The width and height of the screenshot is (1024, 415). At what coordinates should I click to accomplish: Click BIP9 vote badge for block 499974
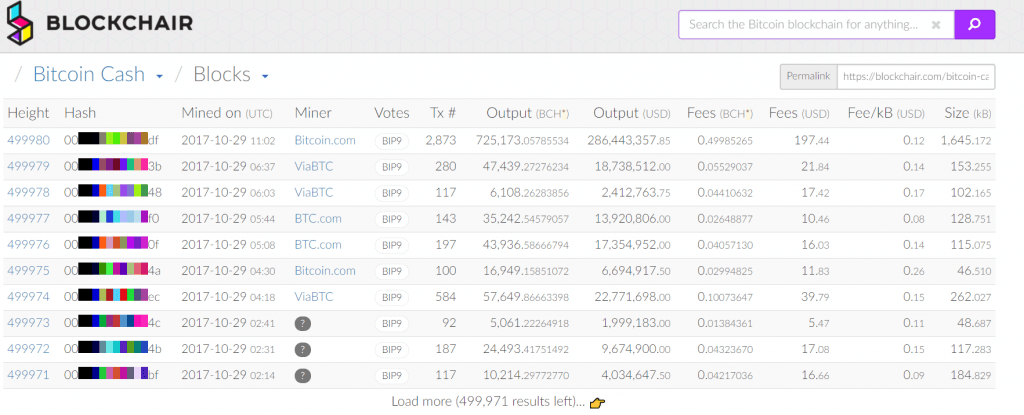(392, 297)
